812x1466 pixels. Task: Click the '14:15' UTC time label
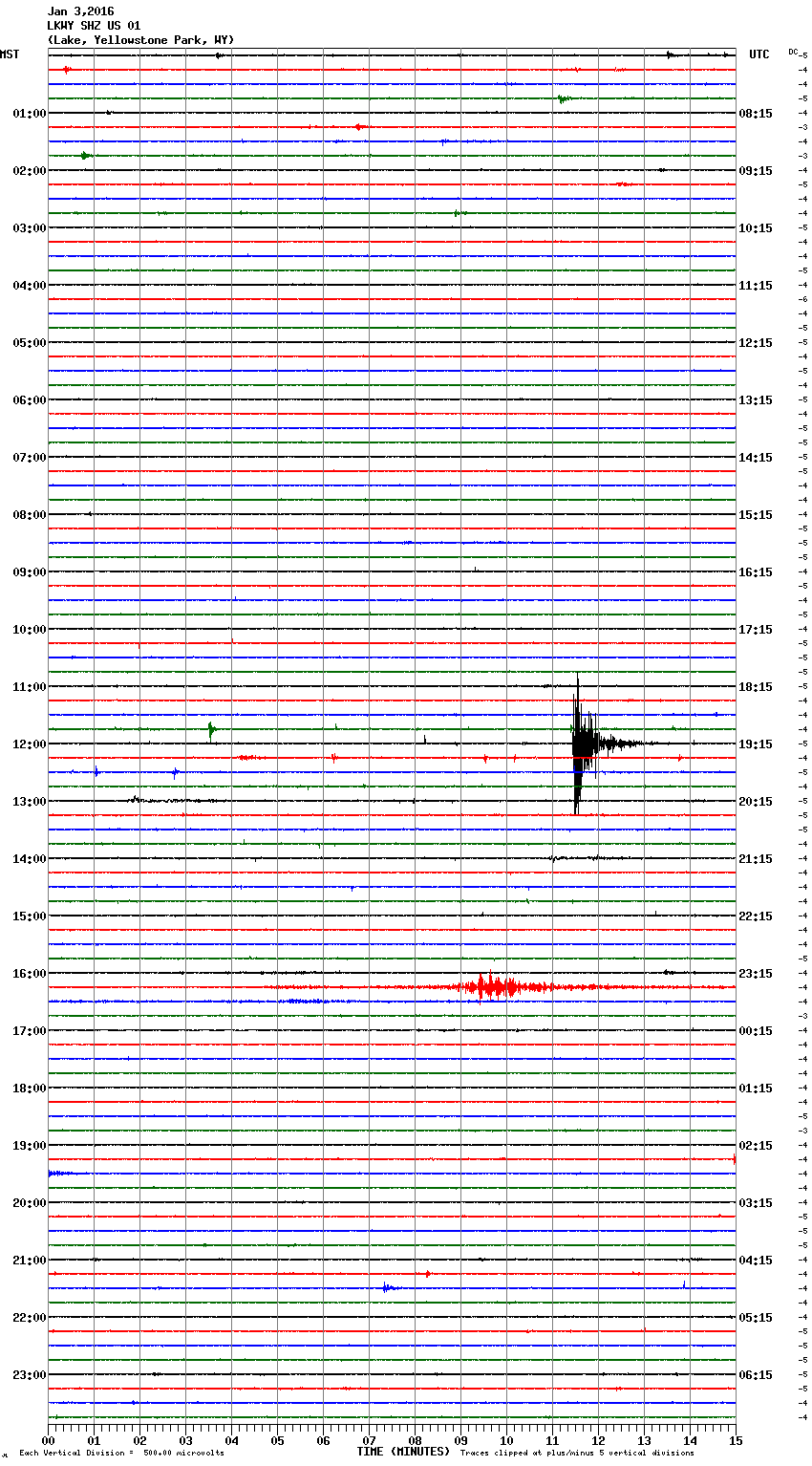point(756,458)
